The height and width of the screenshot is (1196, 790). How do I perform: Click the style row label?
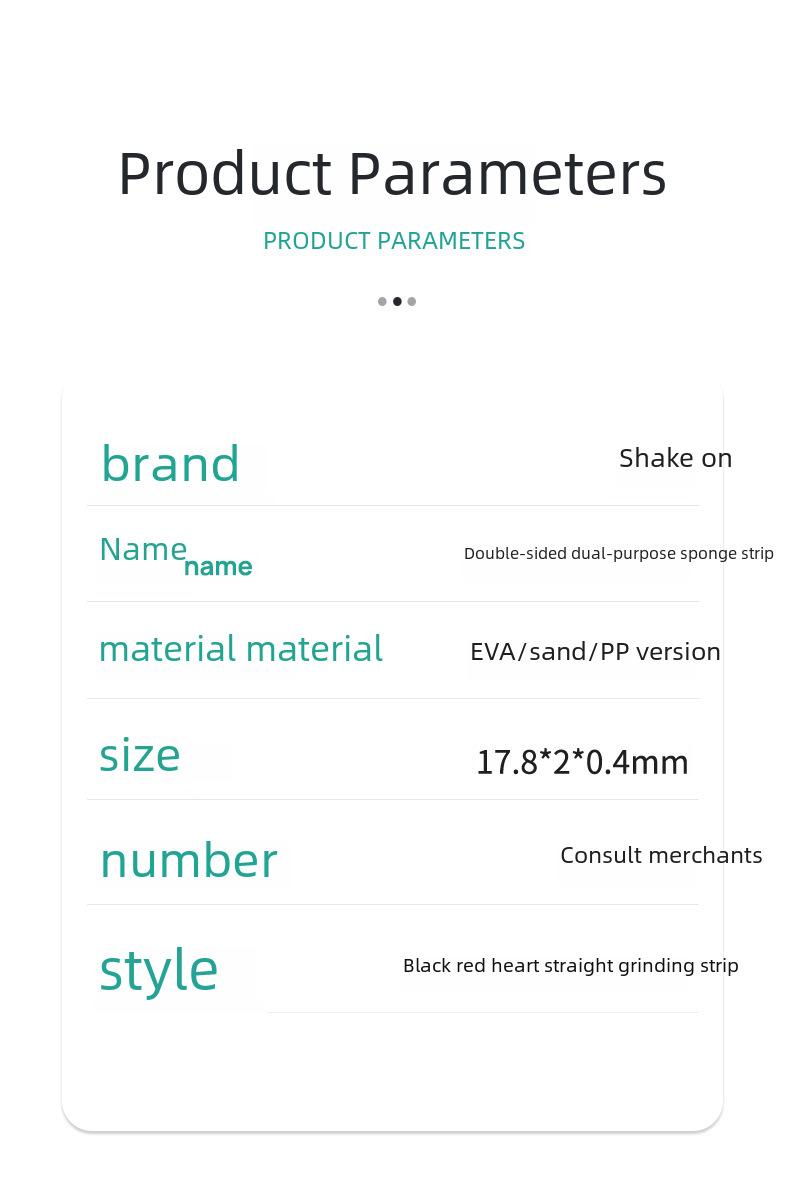click(159, 970)
